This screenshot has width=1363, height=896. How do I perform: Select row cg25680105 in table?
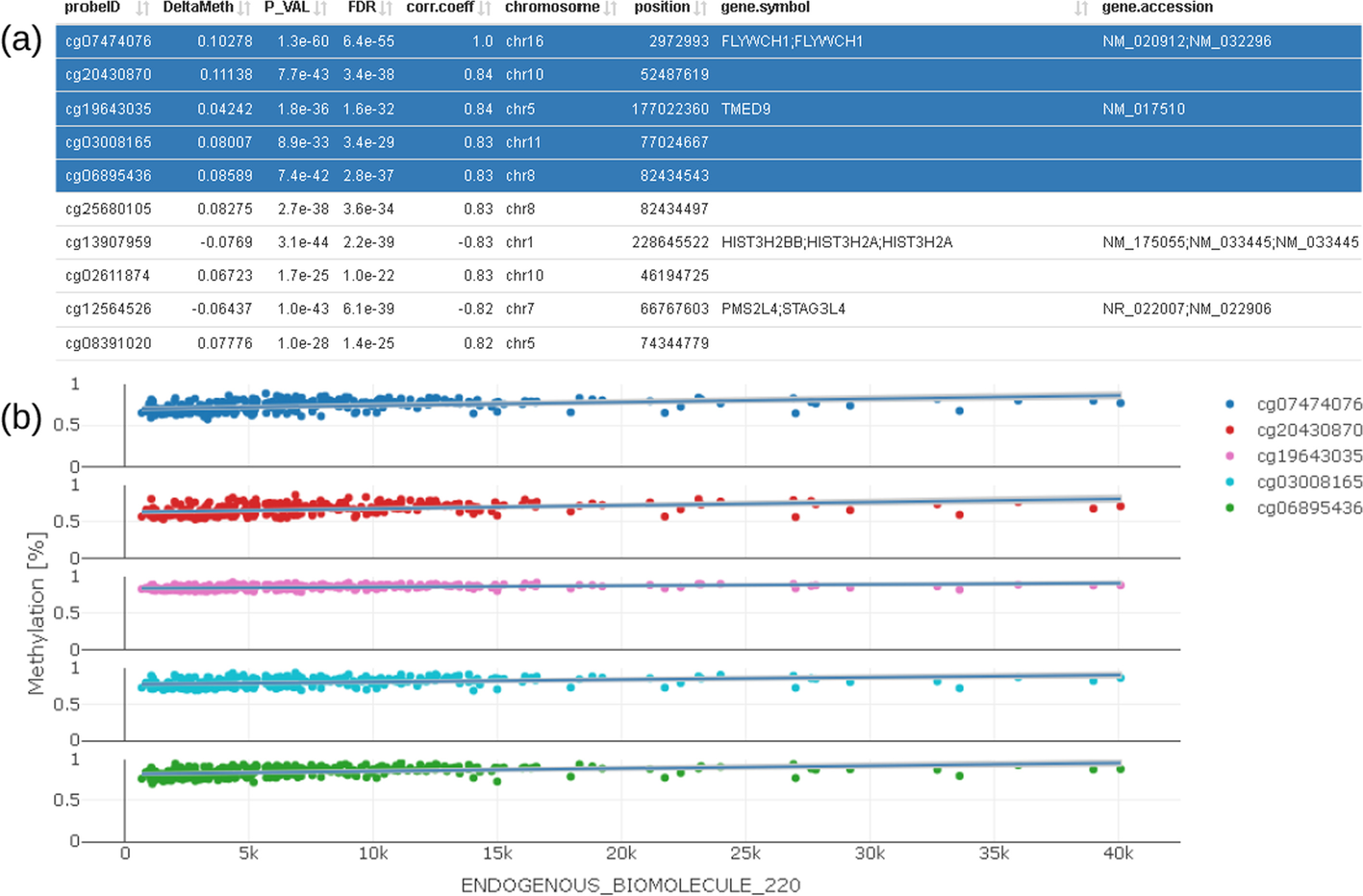pos(709,209)
